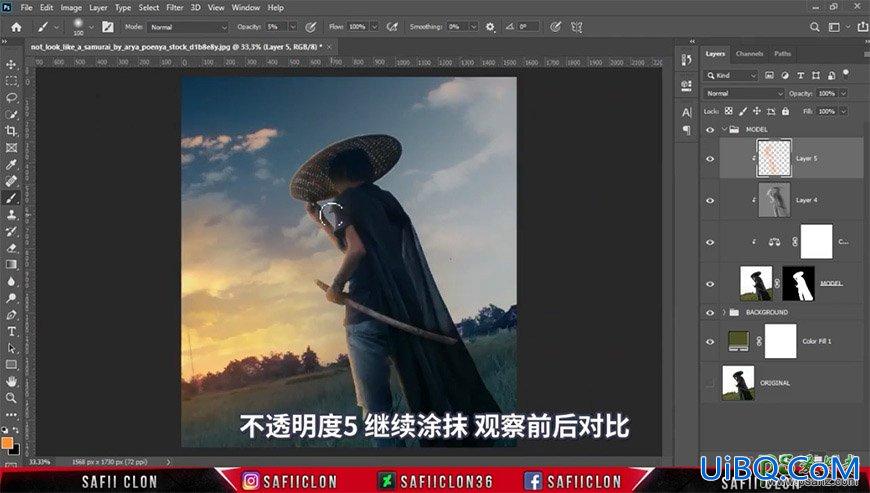Open the brush Opacity dropdown arrow
This screenshot has height=493, width=870.
(293, 27)
